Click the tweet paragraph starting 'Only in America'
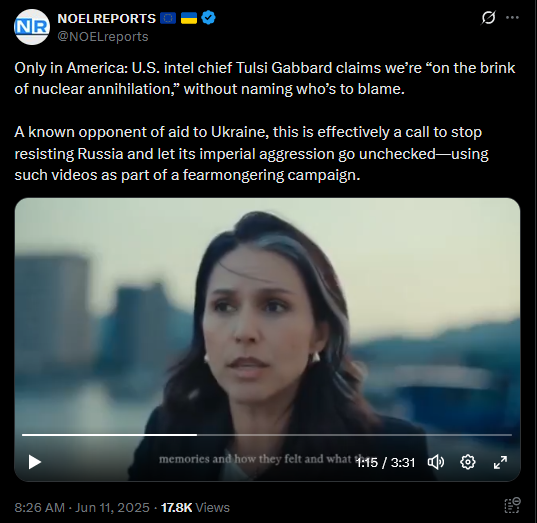The width and height of the screenshot is (537, 523). tap(264, 78)
